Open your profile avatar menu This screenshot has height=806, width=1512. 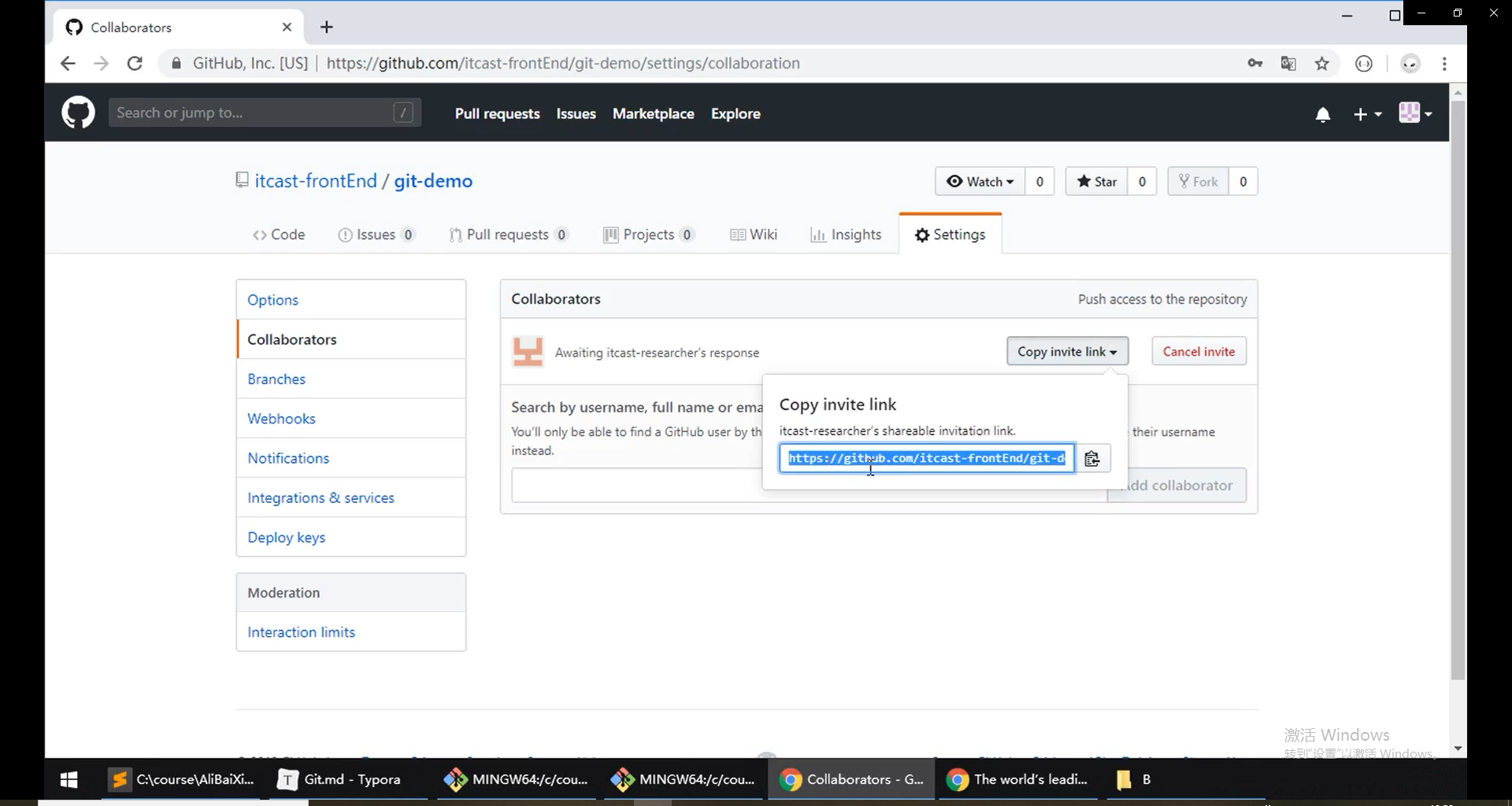[x=1414, y=113]
